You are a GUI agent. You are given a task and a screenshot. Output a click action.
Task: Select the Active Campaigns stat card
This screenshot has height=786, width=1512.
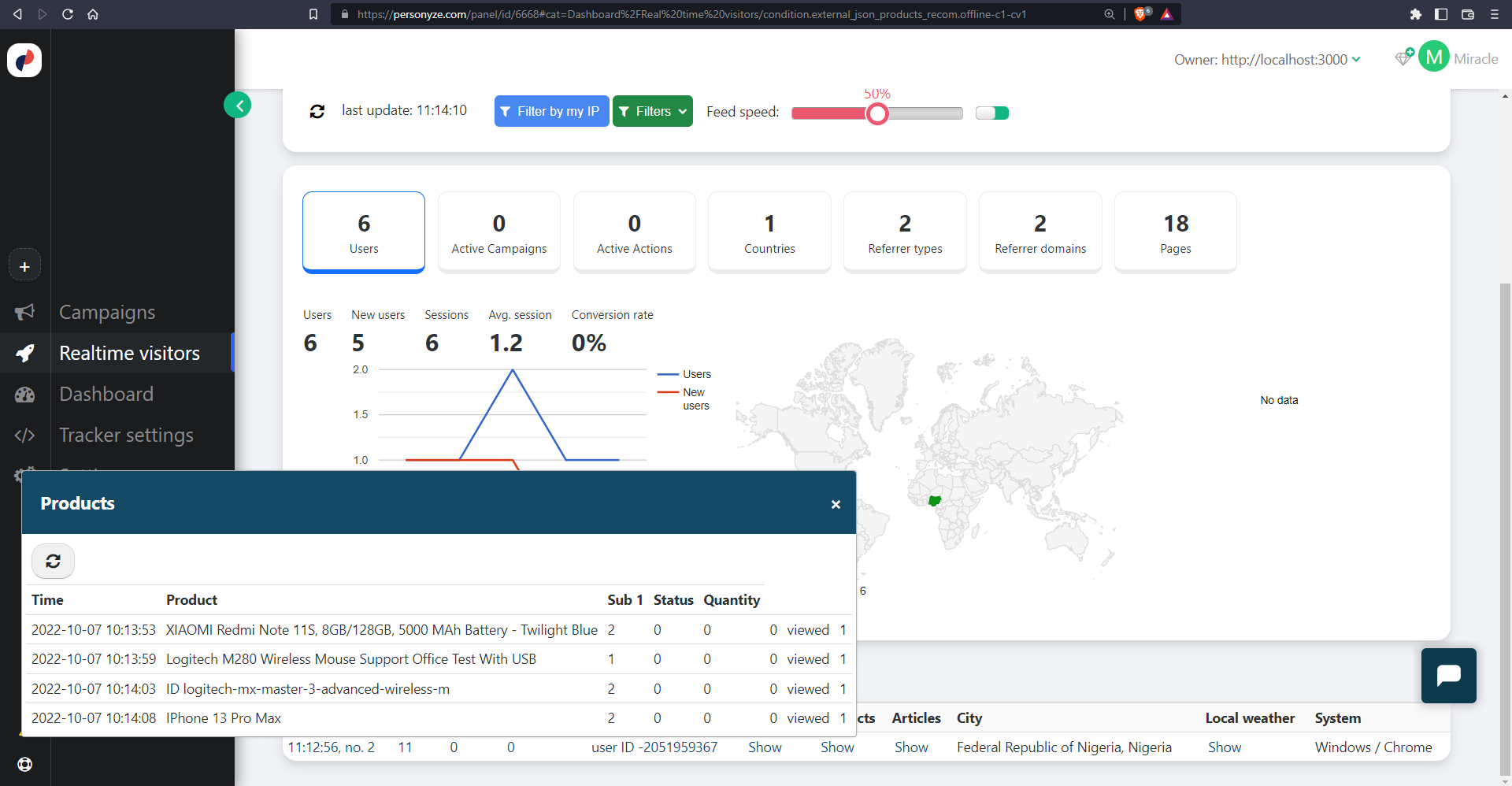[499, 232]
